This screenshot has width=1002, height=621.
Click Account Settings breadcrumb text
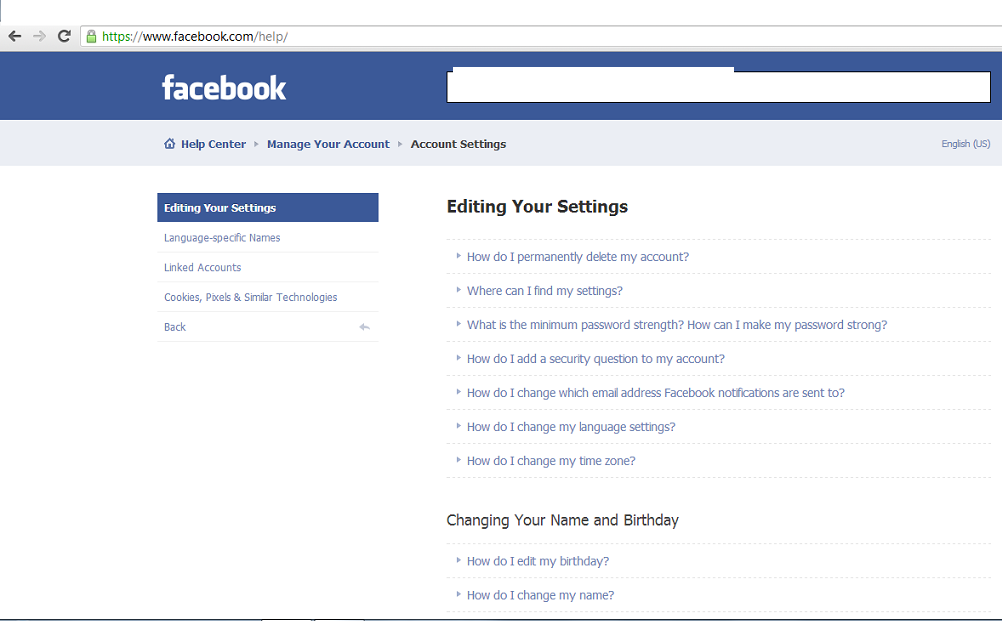coord(458,144)
